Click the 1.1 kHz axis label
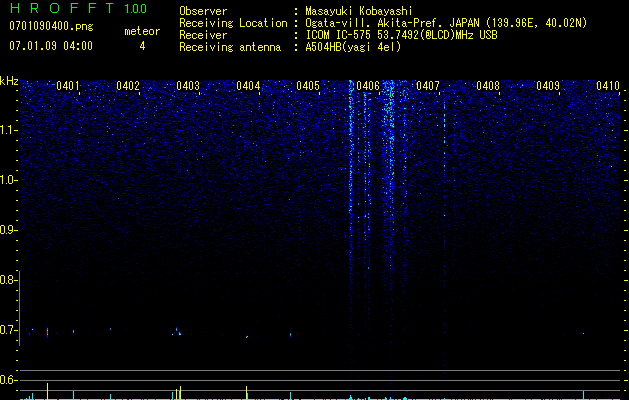This screenshot has width=629, height=400. point(8,130)
